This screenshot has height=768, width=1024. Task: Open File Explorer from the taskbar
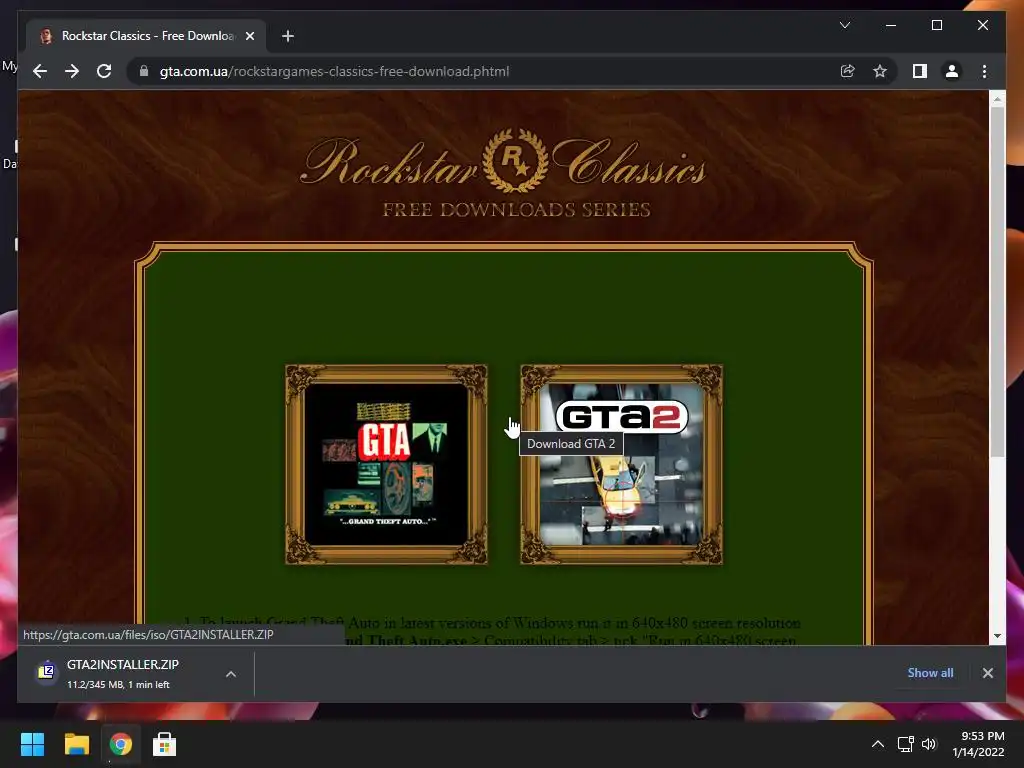pyautogui.click(x=76, y=744)
